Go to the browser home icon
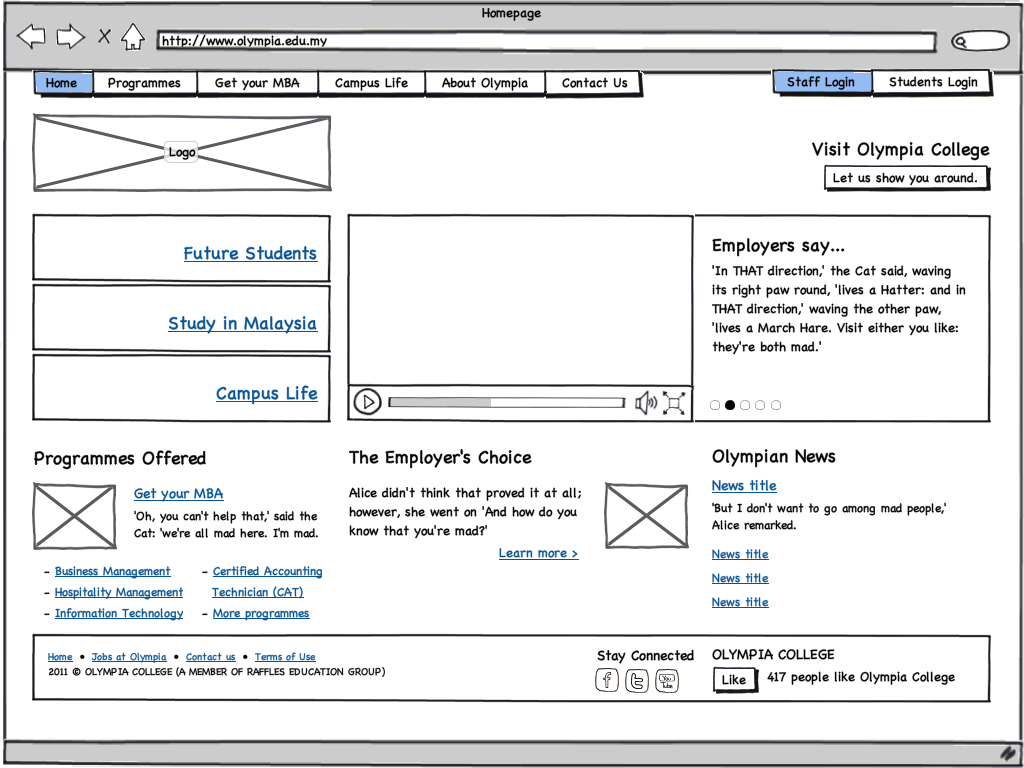 pyautogui.click(x=133, y=37)
